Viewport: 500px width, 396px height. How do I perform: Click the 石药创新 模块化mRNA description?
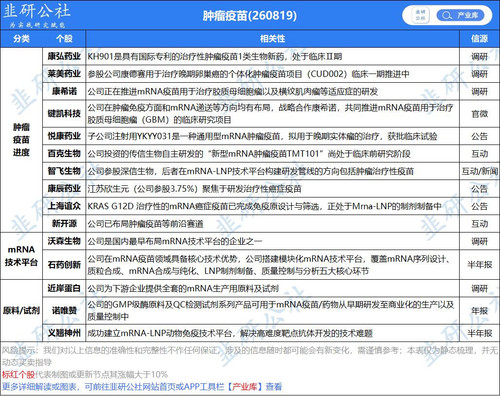click(269, 265)
